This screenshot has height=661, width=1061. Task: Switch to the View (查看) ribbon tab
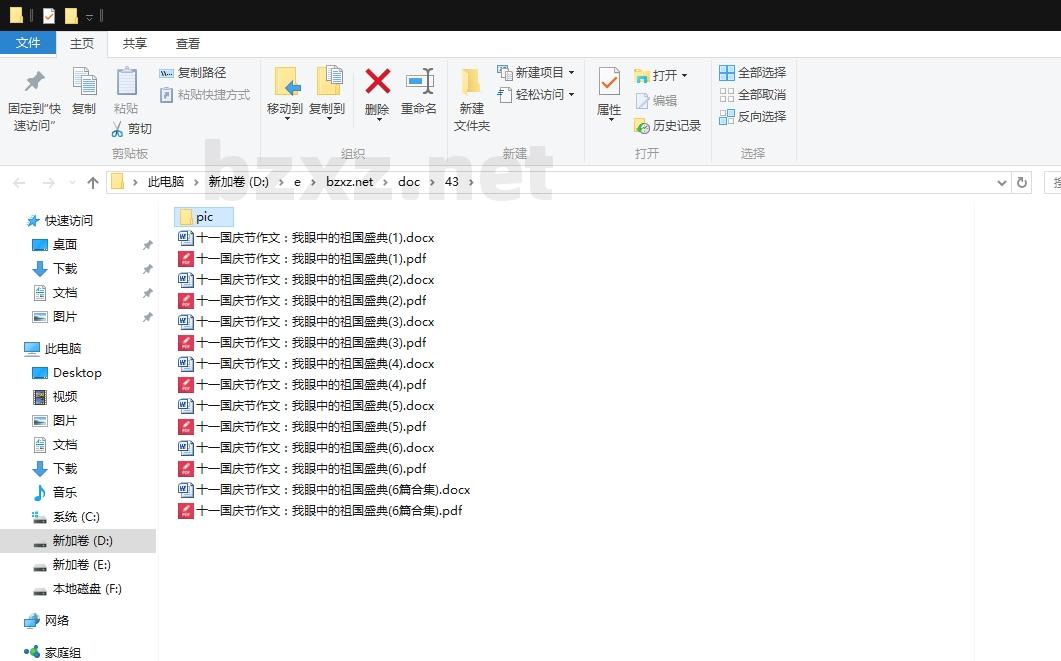coord(188,43)
